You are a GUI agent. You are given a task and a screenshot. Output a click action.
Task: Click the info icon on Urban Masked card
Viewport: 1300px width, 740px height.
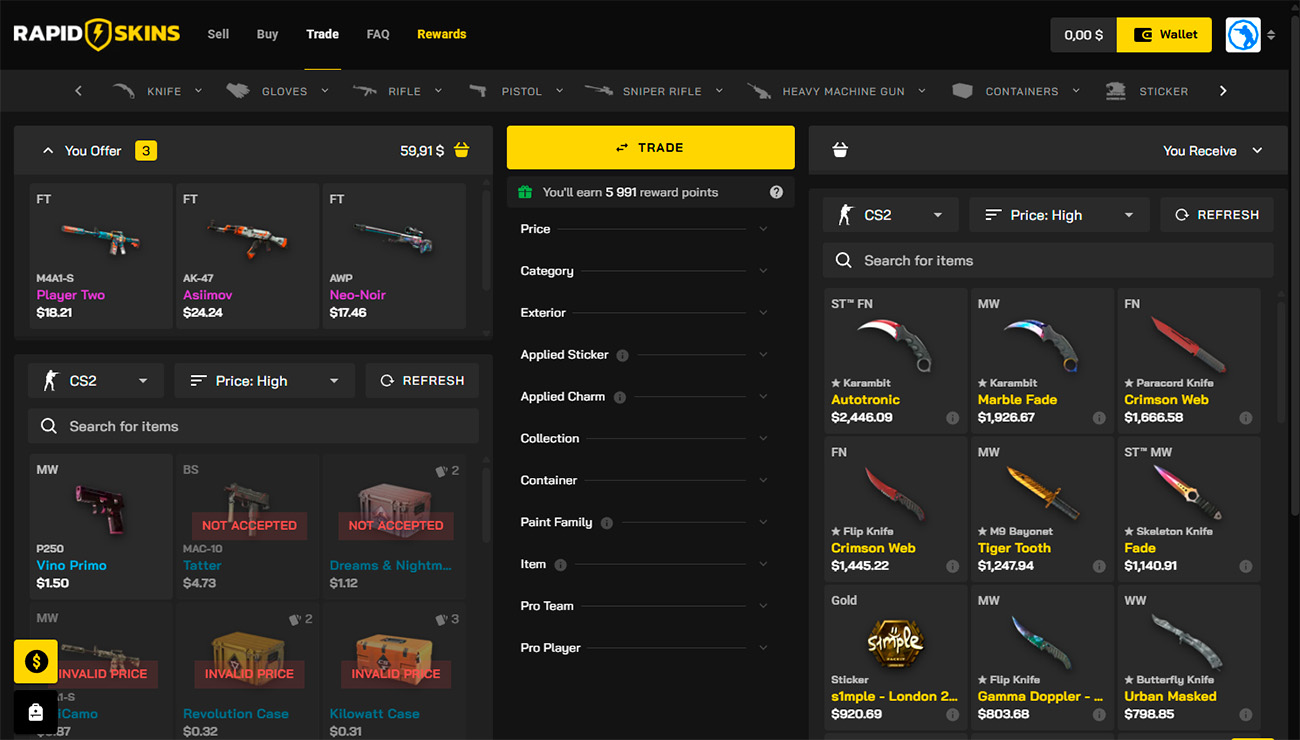pyautogui.click(x=1246, y=715)
